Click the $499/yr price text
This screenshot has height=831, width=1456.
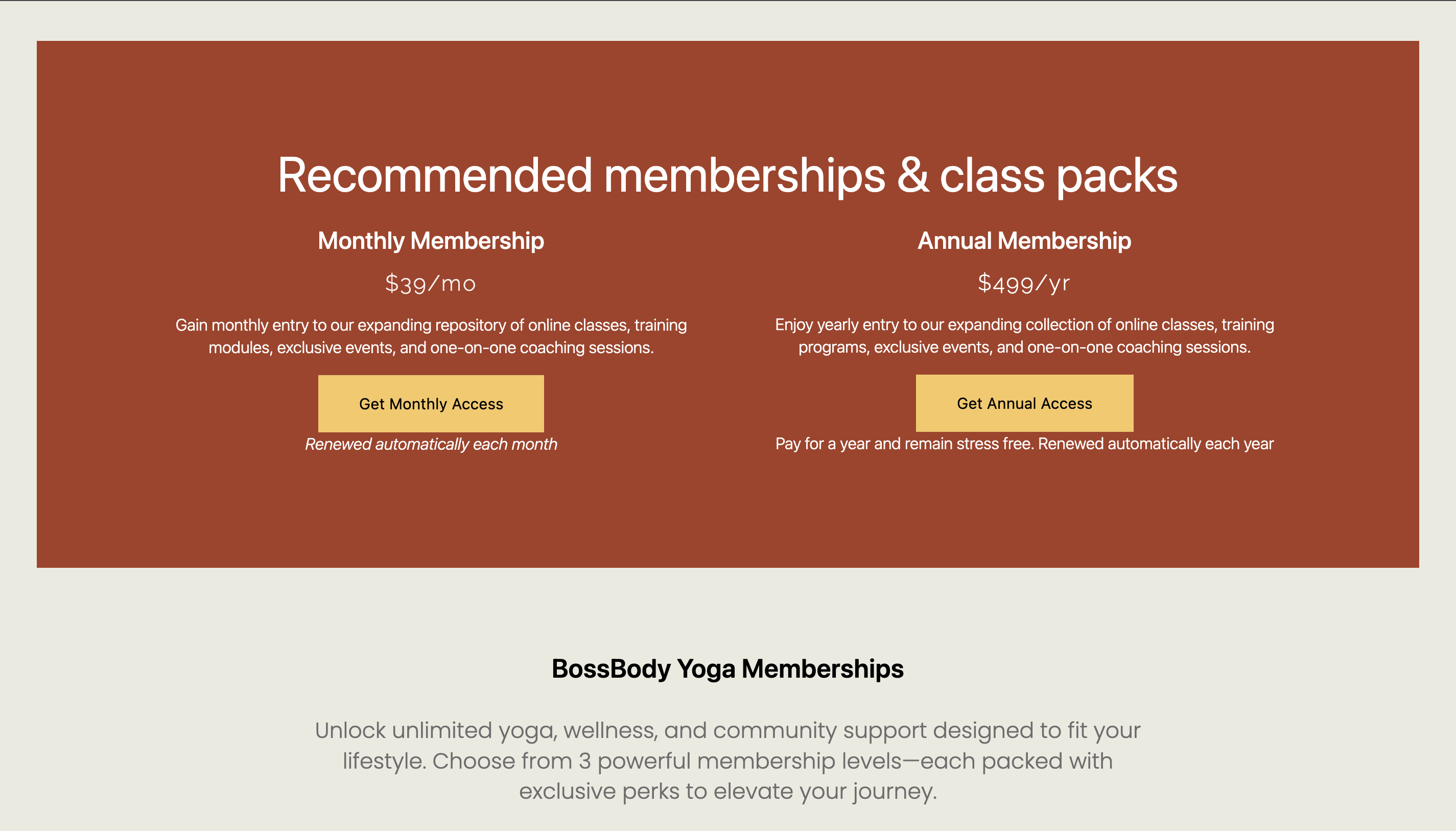[1024, 283]
